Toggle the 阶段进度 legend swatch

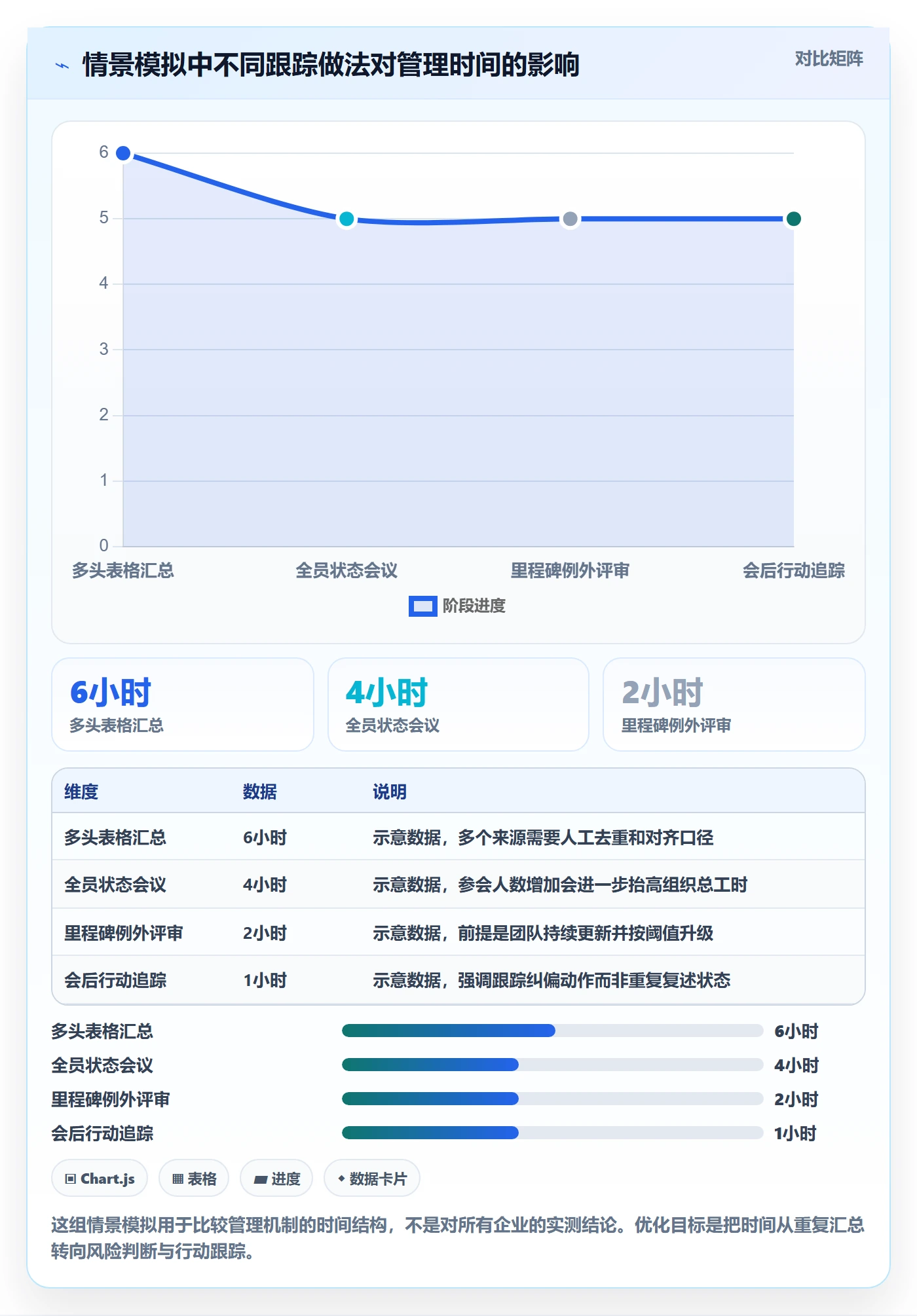click(422, 606)
